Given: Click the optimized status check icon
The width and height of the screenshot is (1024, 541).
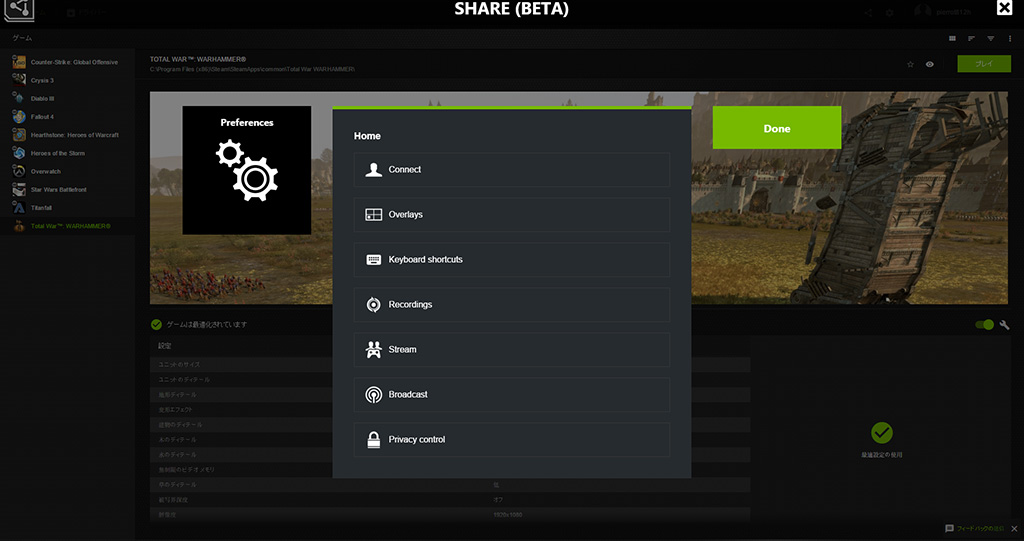Looking at the screenshot, I should pos(156,325).
